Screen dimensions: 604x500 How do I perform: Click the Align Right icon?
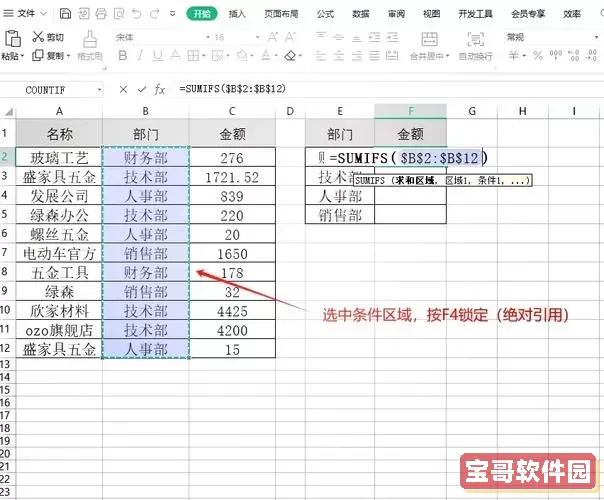click(357, 56)
